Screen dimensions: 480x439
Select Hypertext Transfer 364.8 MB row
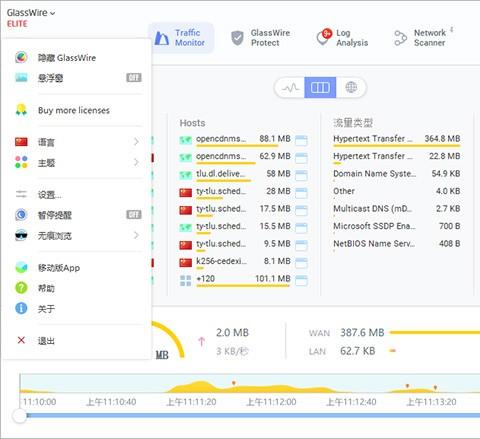(397, 140)
